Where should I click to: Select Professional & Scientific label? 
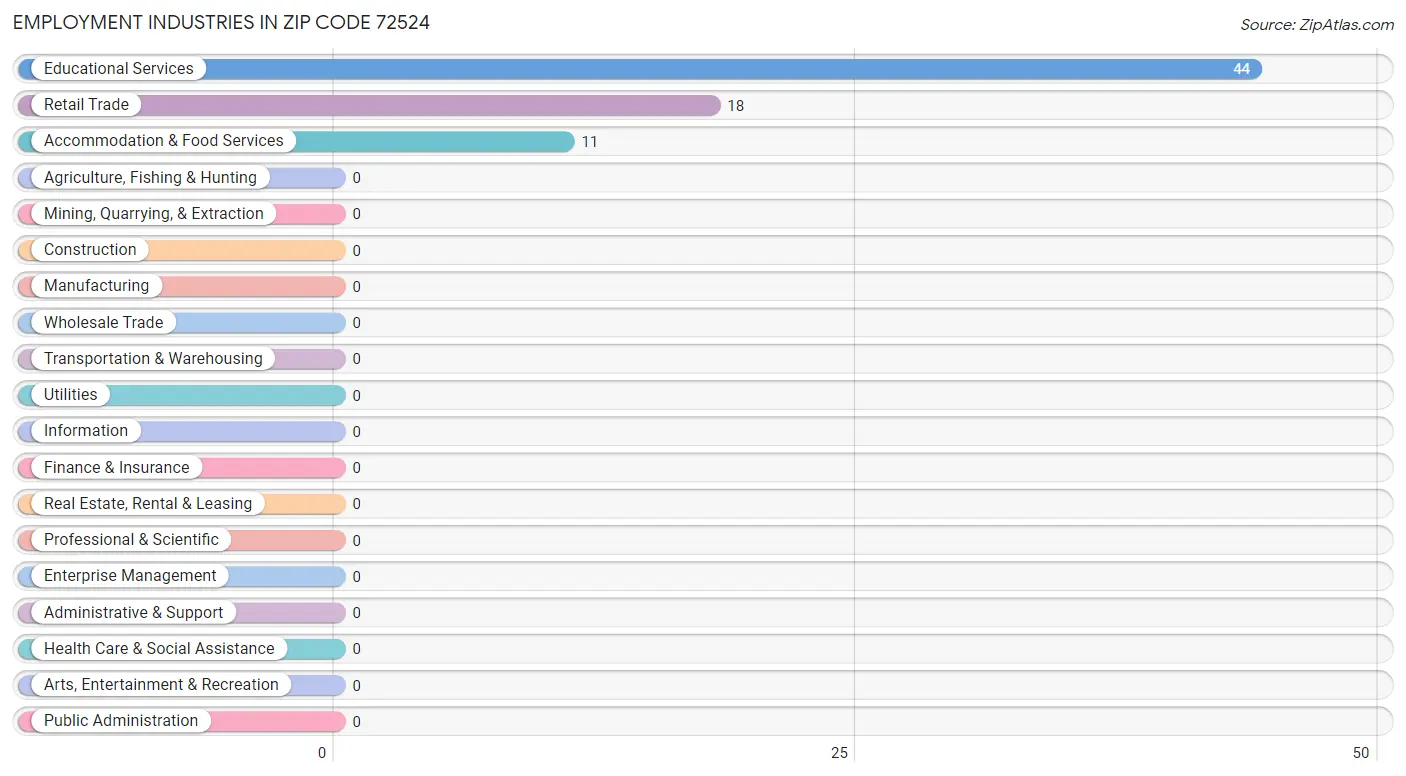click(x=131, y=540)
